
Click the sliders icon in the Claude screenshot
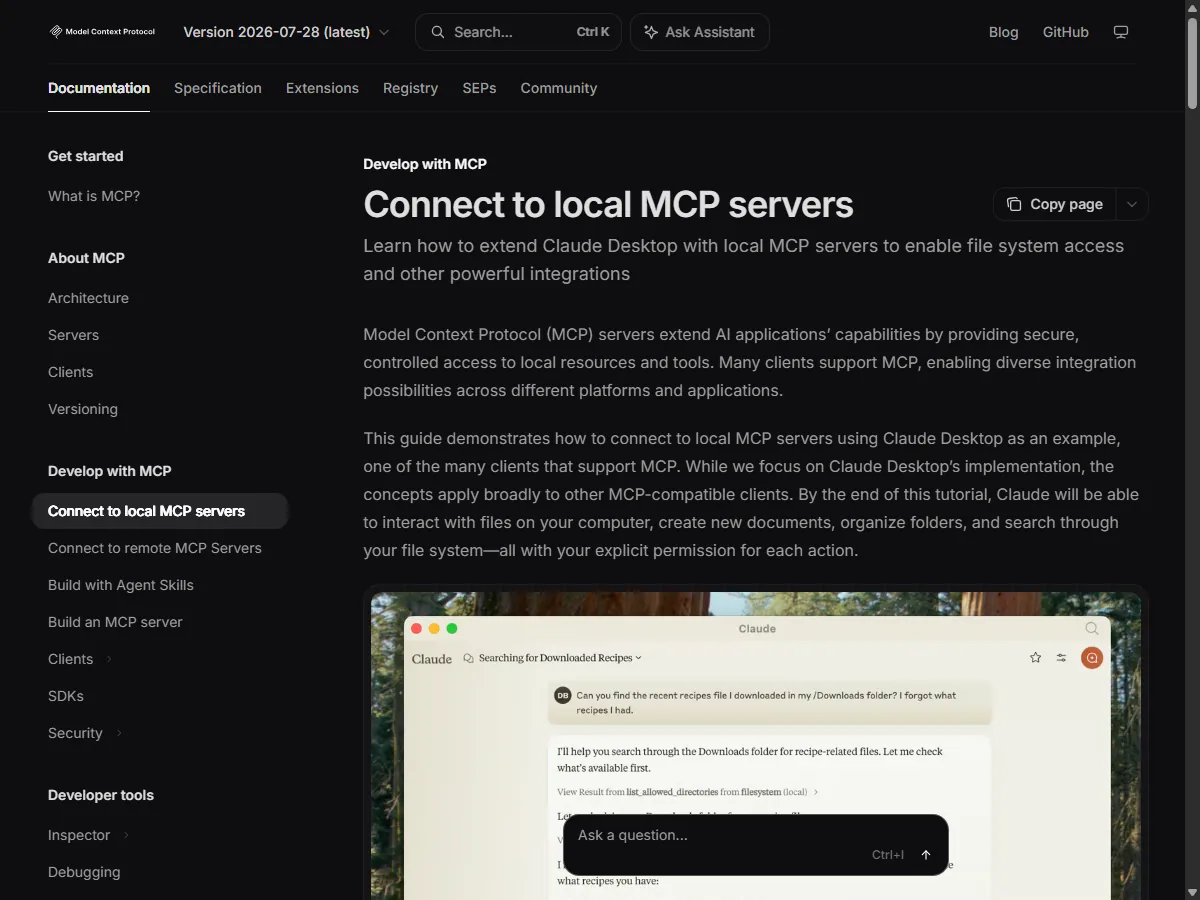pos(1062,658)
